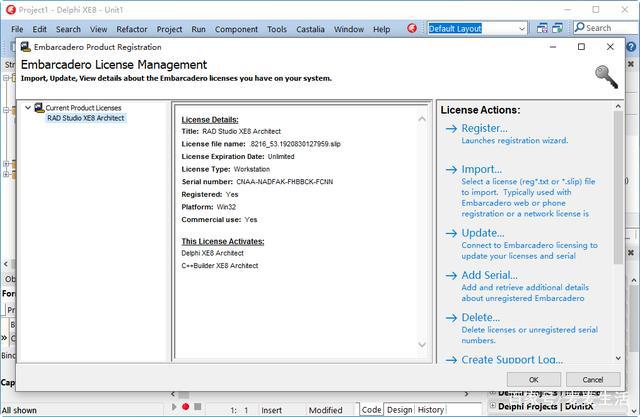Click the License Actions scroll up arrow
This screenshot has height=417, width=640.
click(x=618, y=106)
